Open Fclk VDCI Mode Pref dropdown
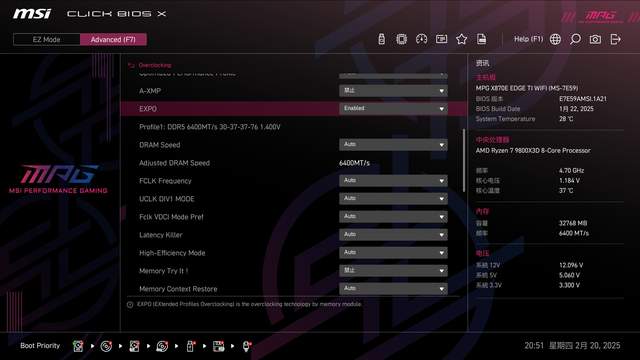The image size is (640, 360). [x=393, y=217]
